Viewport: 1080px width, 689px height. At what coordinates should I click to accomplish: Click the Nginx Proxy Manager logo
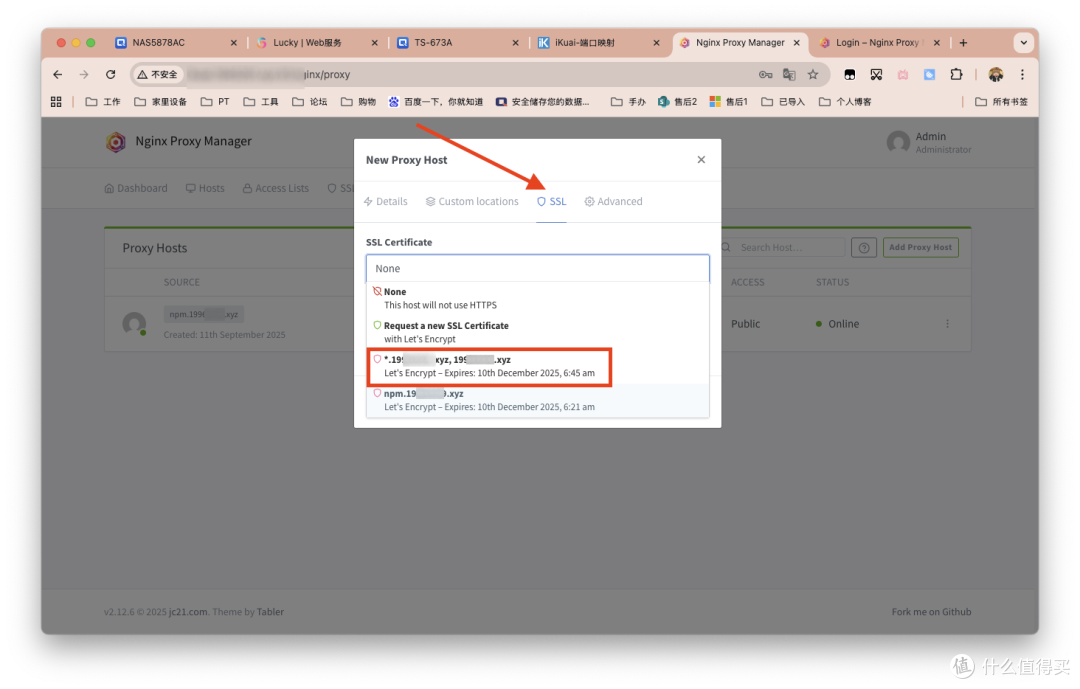point(116,141)
